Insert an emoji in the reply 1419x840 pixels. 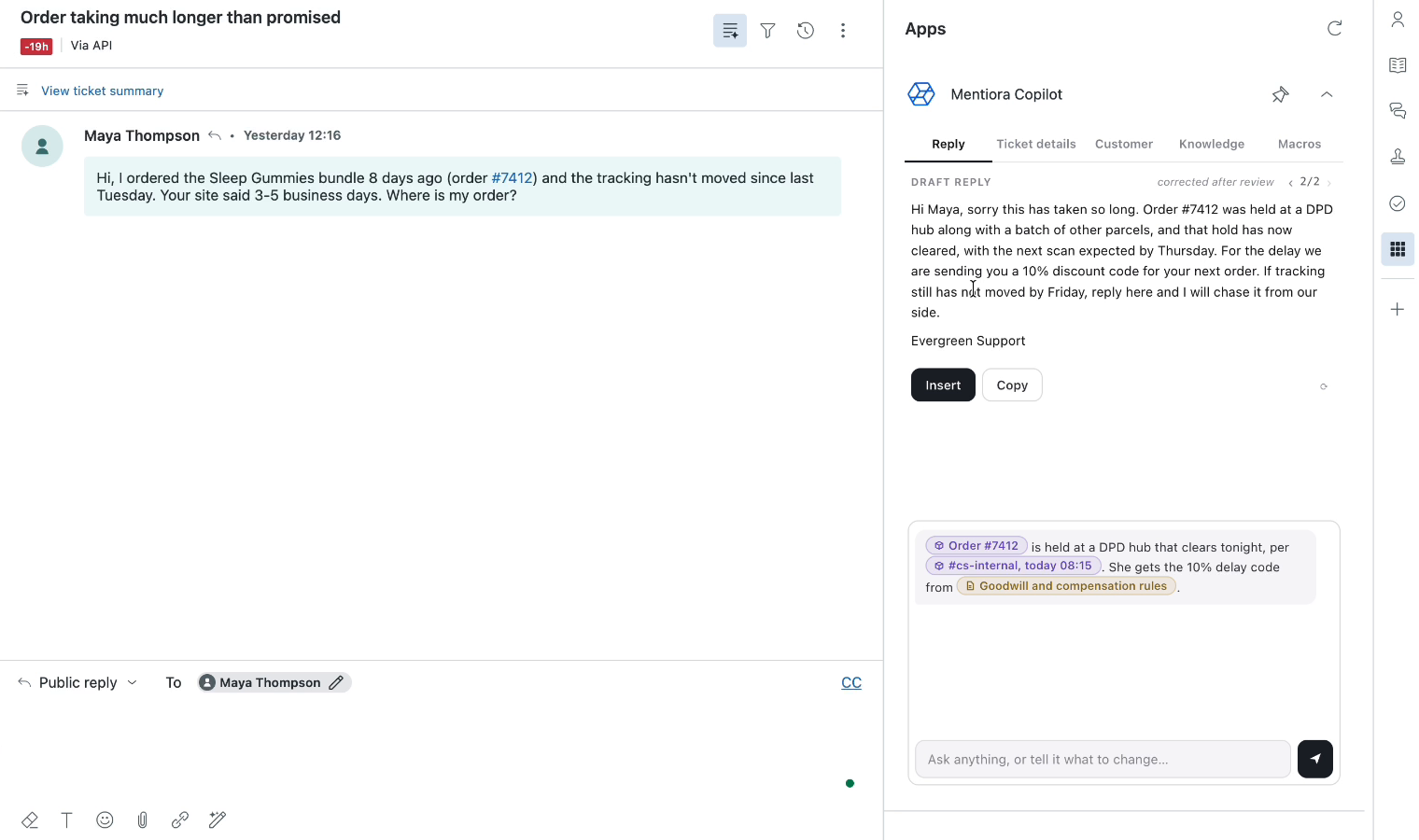pyautogui.click(x=105, y=819)
